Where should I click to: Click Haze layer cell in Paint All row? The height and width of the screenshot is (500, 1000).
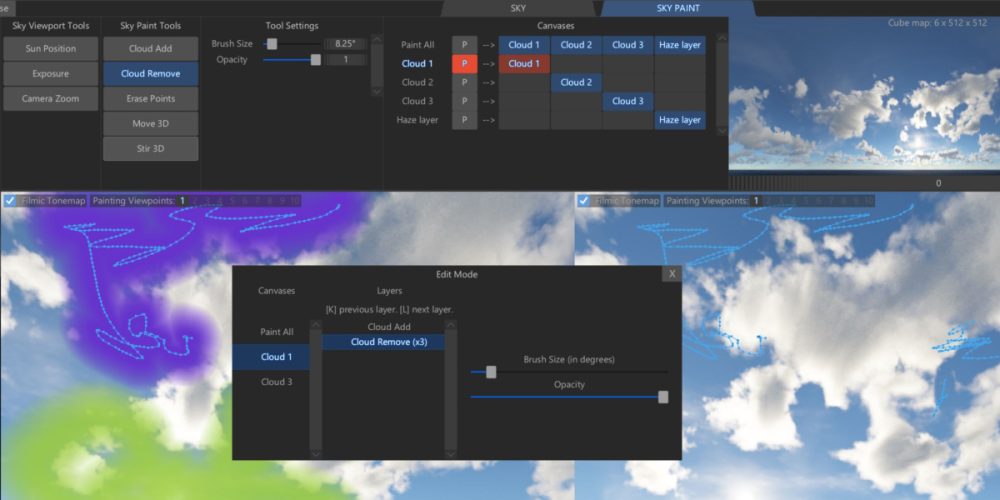679,45
